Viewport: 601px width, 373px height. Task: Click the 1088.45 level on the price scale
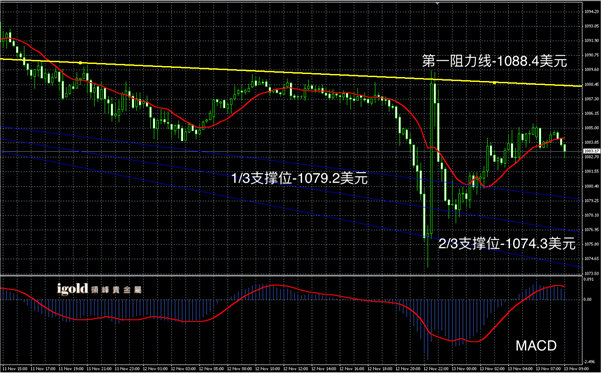pos(590,84)
